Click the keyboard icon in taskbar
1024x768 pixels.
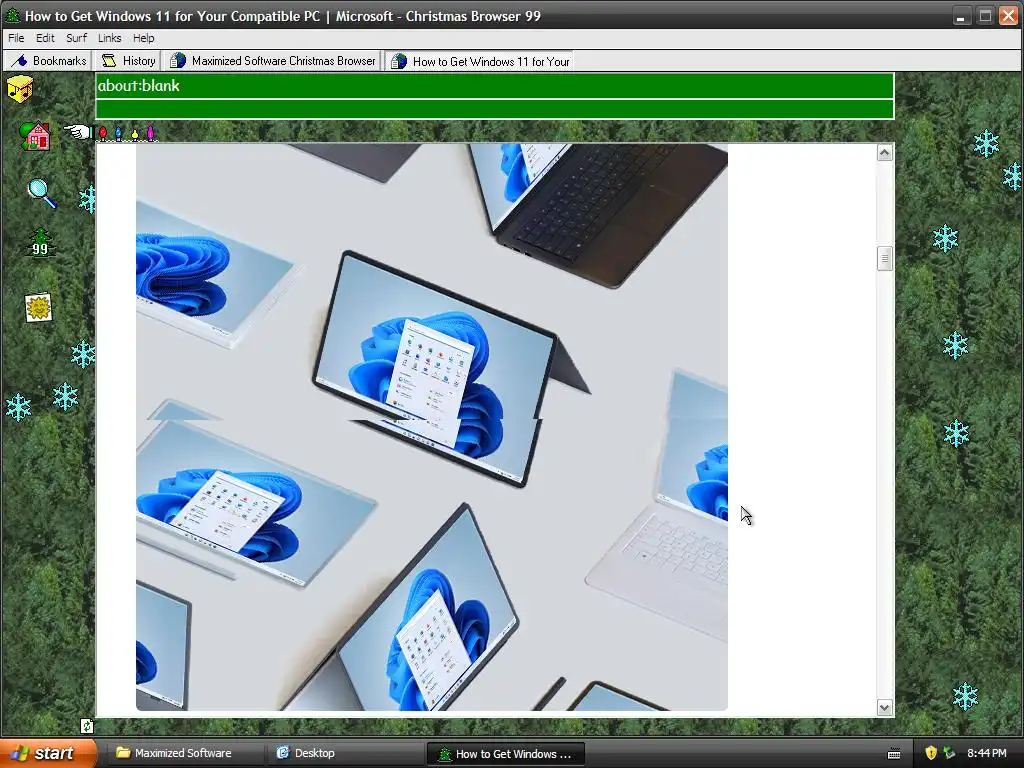point(894,754)
